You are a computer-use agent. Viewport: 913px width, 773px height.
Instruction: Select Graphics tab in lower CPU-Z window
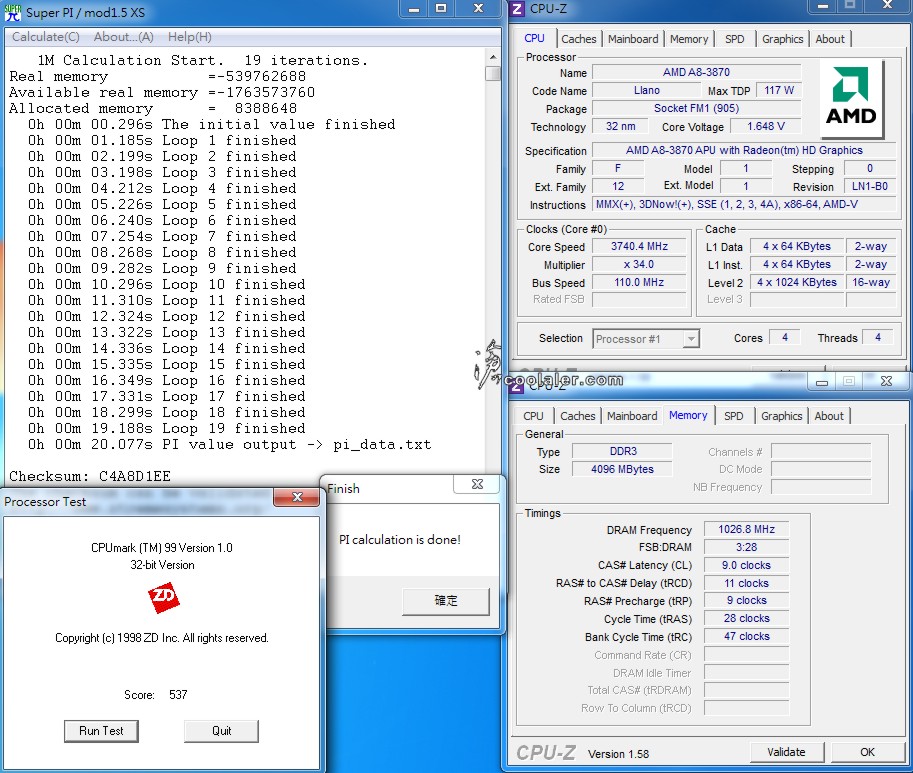coord(781,416)
